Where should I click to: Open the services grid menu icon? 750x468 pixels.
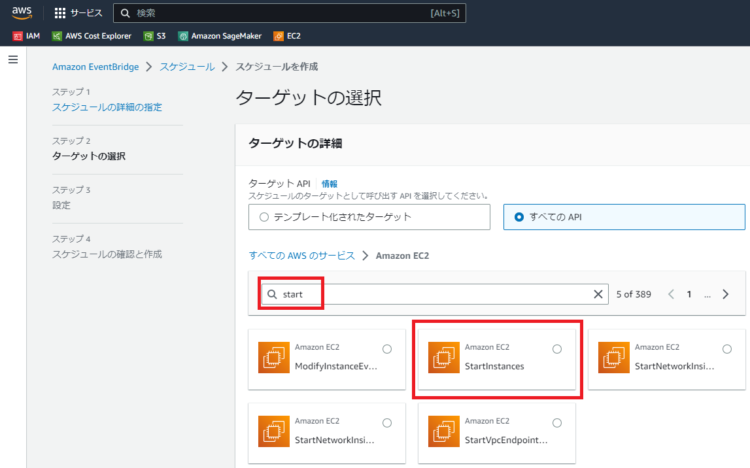point(60,13)
